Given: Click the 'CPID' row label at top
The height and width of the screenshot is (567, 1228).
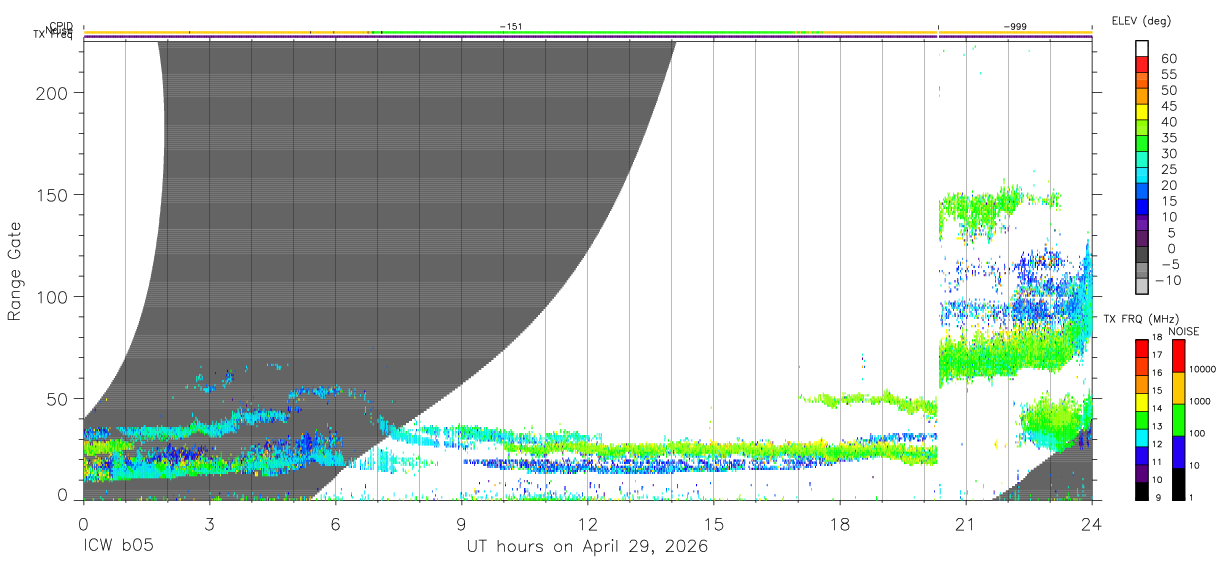Looking at the screenshot, I should click(x=61, y=27).
